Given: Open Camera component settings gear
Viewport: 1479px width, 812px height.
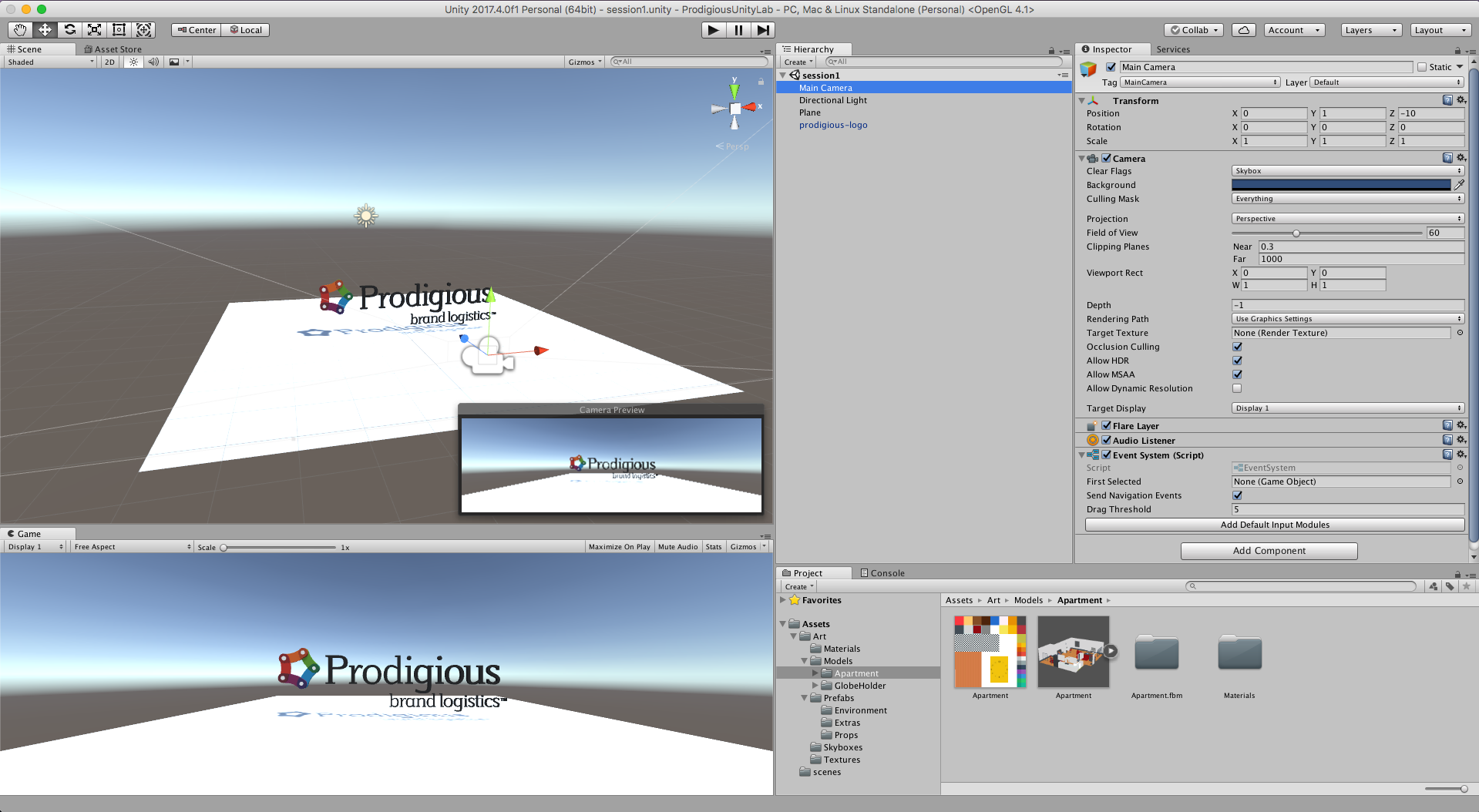Looking at the screenshot, I should (x=1461, y=158).
